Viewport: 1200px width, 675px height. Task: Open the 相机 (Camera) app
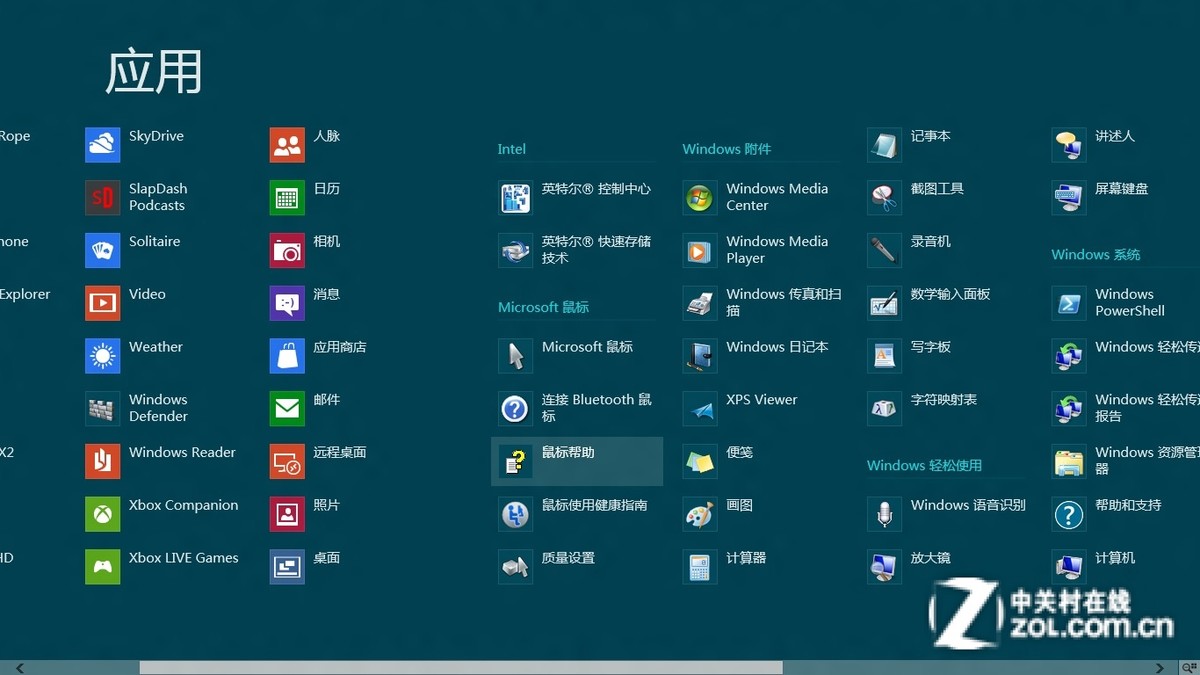[287, 250]
